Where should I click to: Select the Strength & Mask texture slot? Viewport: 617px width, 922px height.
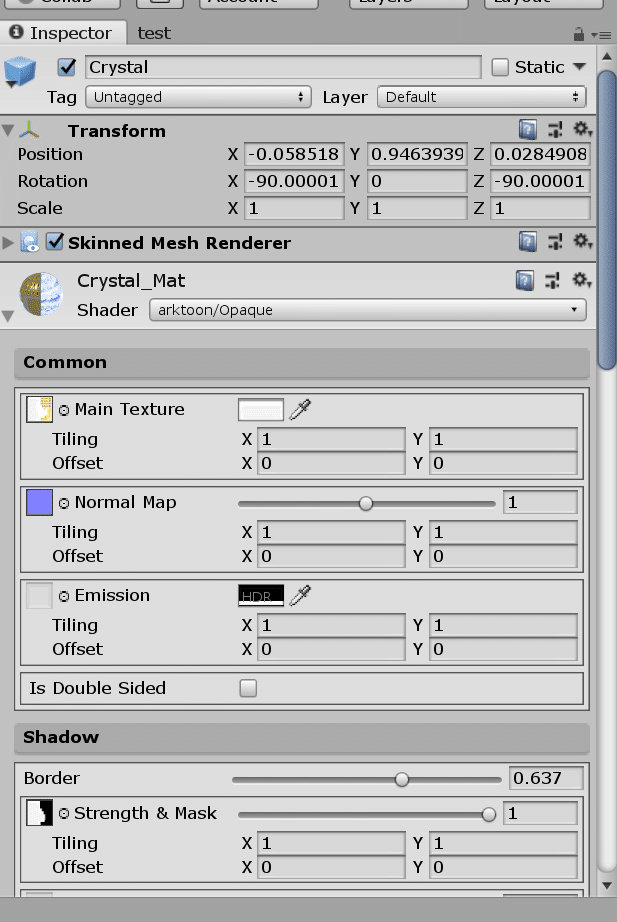(39, 813)
